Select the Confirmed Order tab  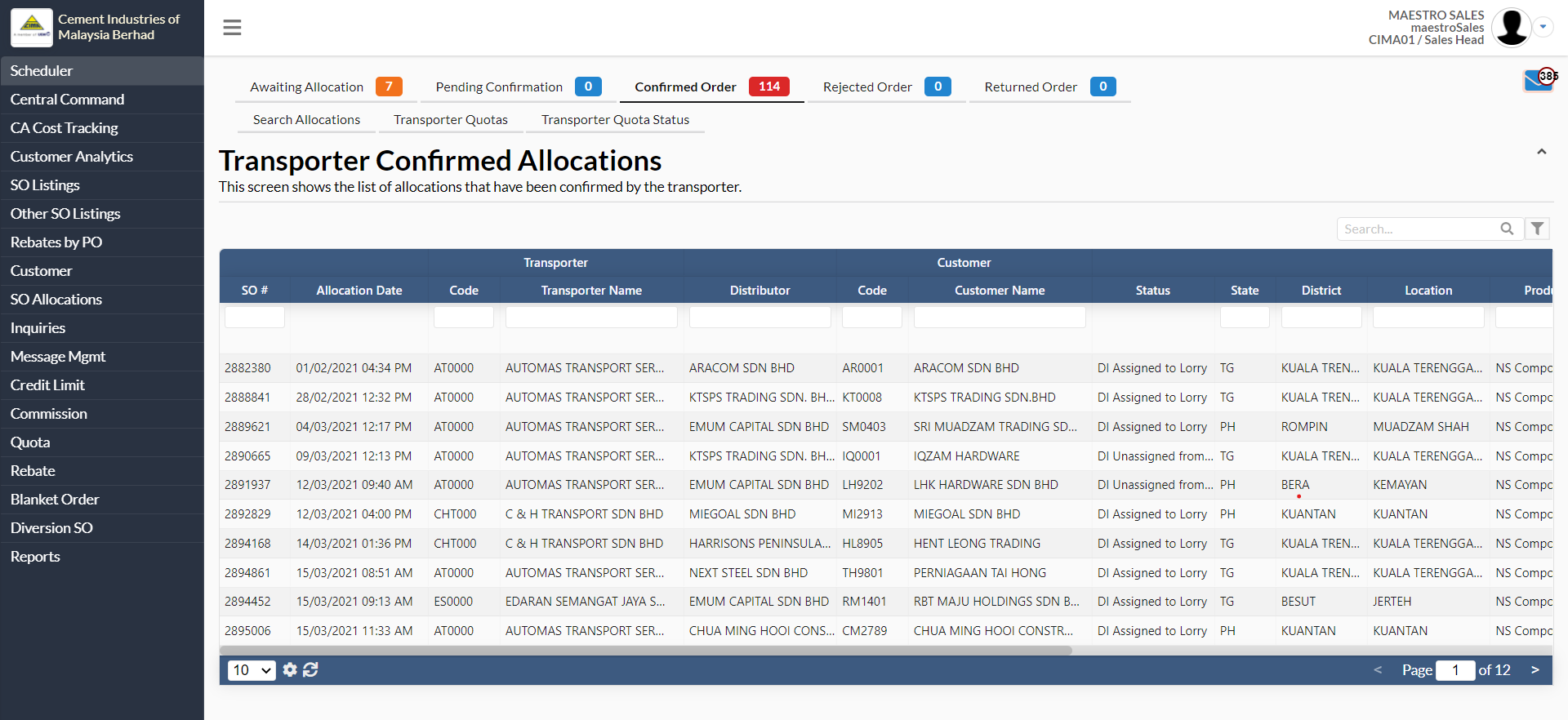[x=711, y=87]
